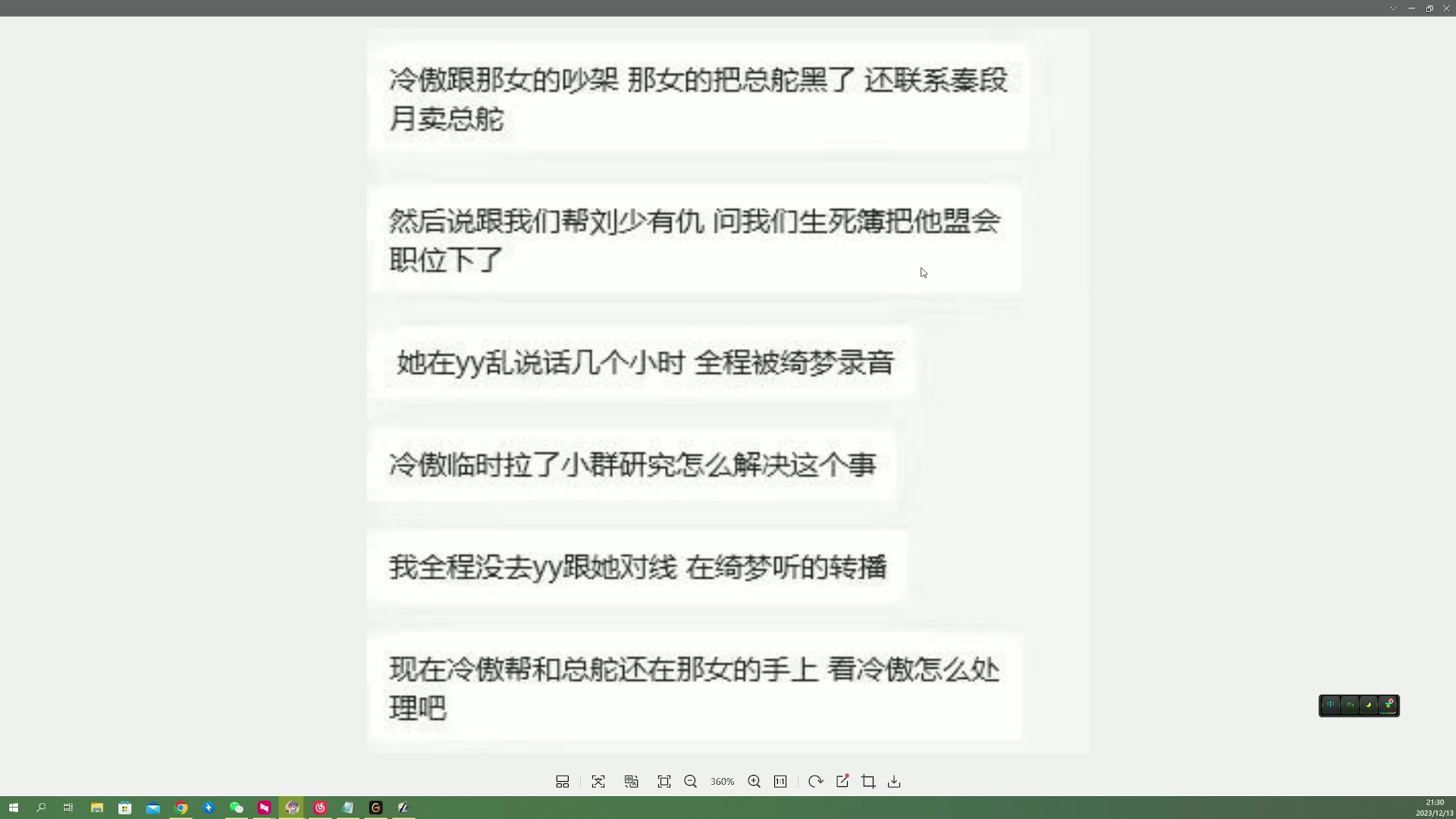
Task: Open the Start menu
Action: click(14, 808)
